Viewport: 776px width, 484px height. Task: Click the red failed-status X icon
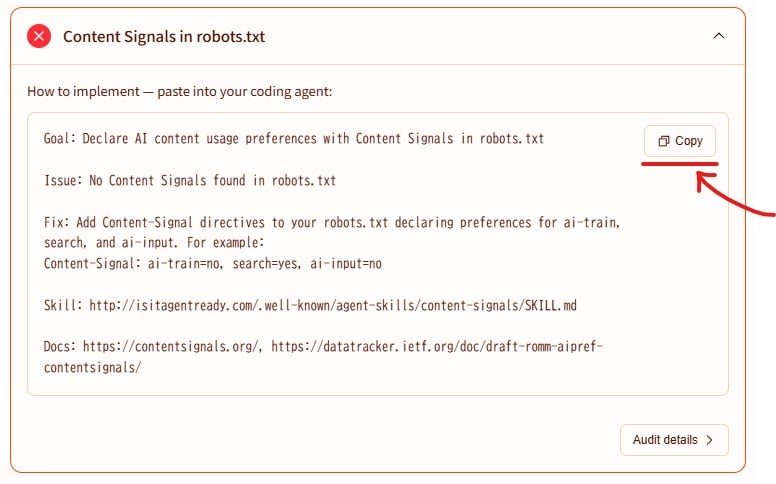[x=39, y=36]
